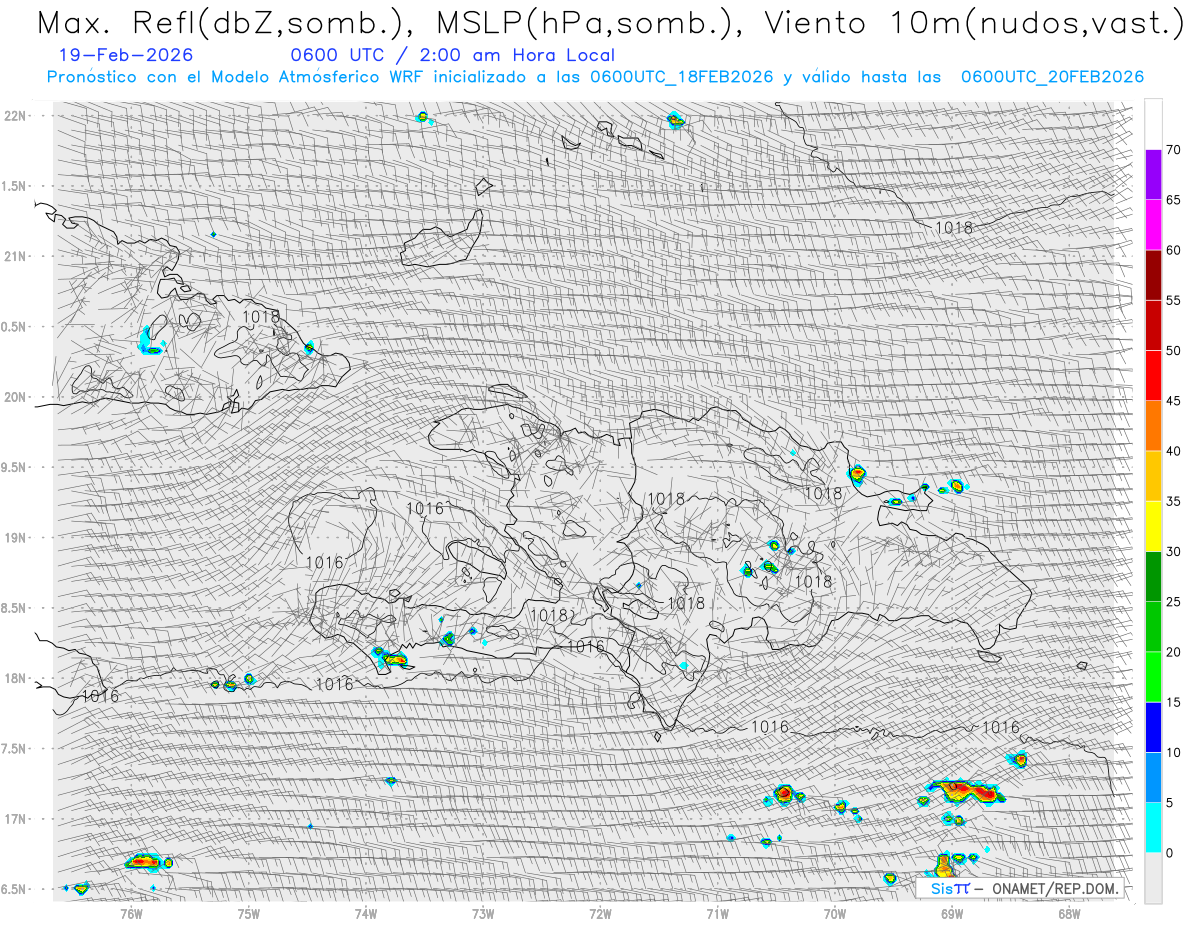Click the '0600UTC_18FEB2026' initialization timestamp
The width and height of the screenshot is (1200, 927).
[682, 77]
